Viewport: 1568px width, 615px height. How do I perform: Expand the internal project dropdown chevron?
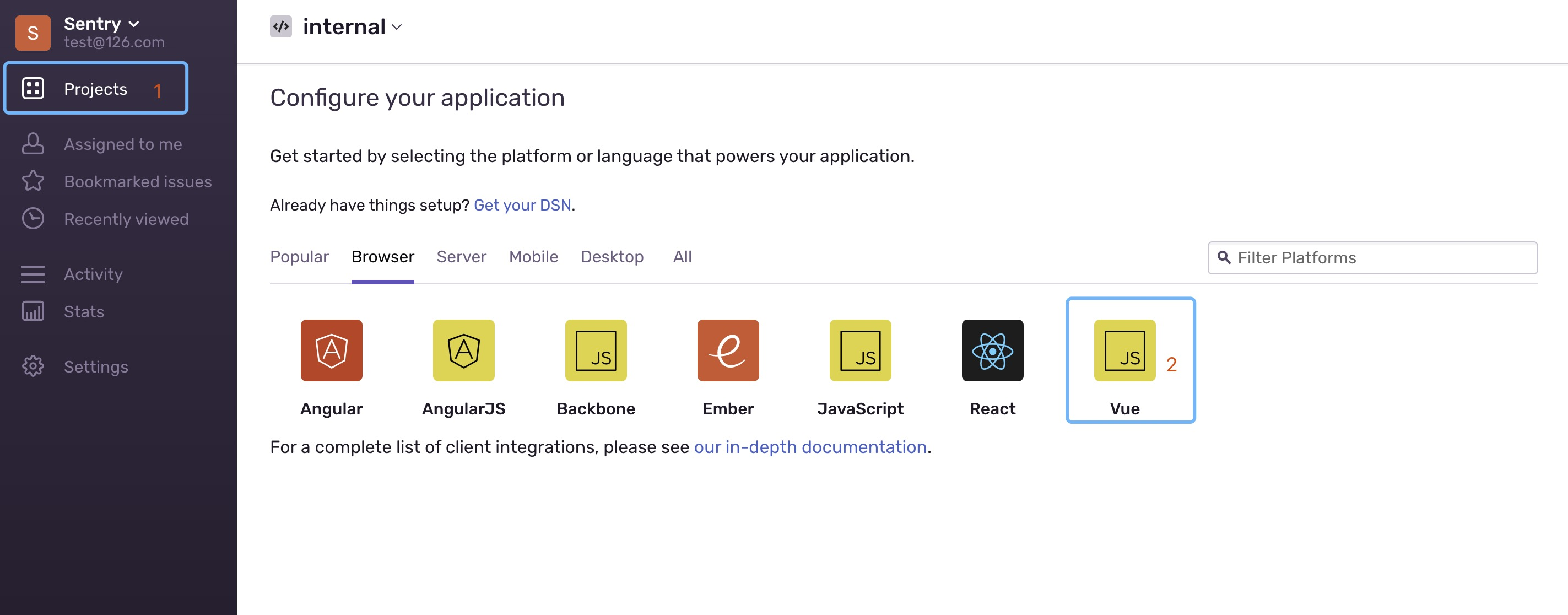(x=397, y=27)
